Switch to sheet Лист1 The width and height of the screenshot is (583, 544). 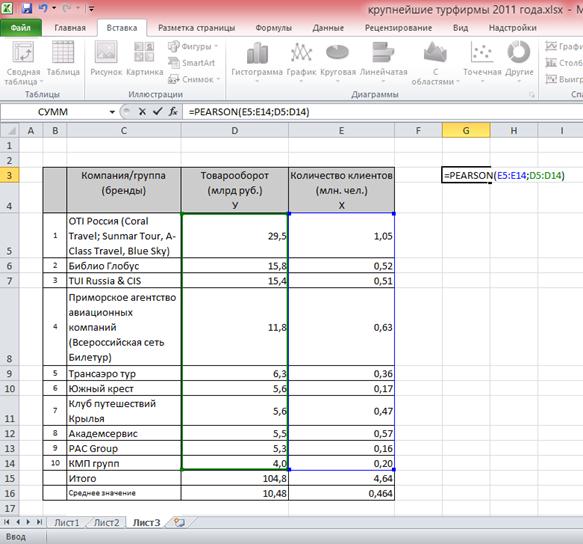67,522
